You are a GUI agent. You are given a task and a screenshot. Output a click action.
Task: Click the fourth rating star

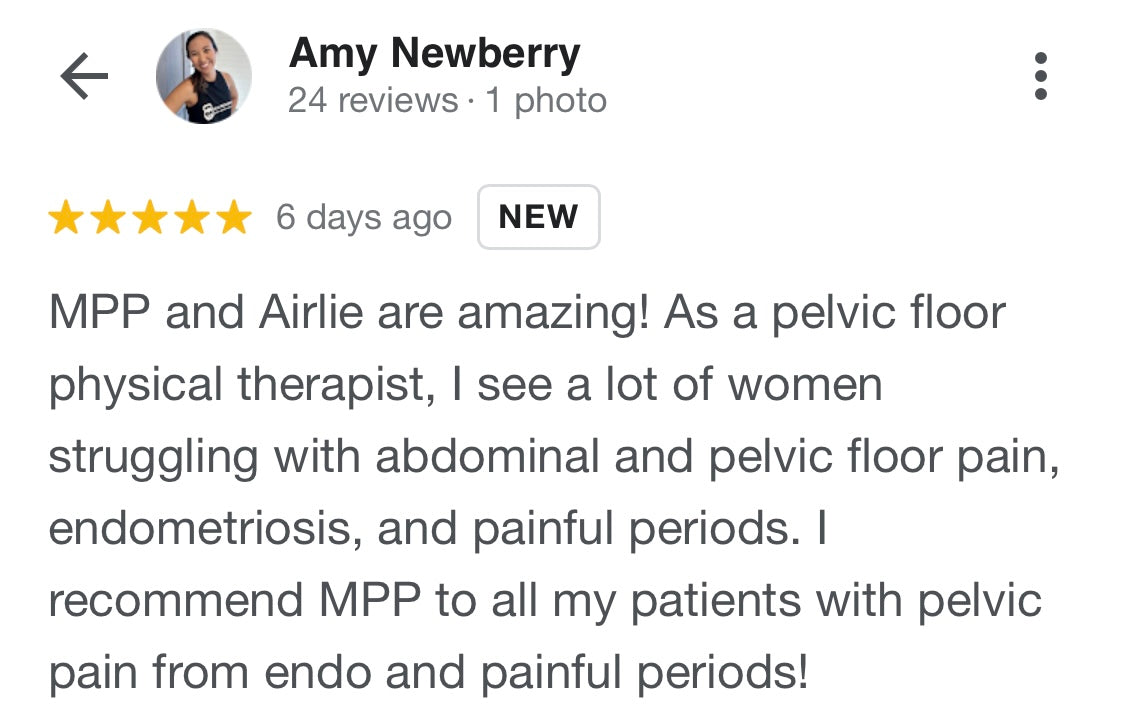pyautogui.click(x=193, y=216)
